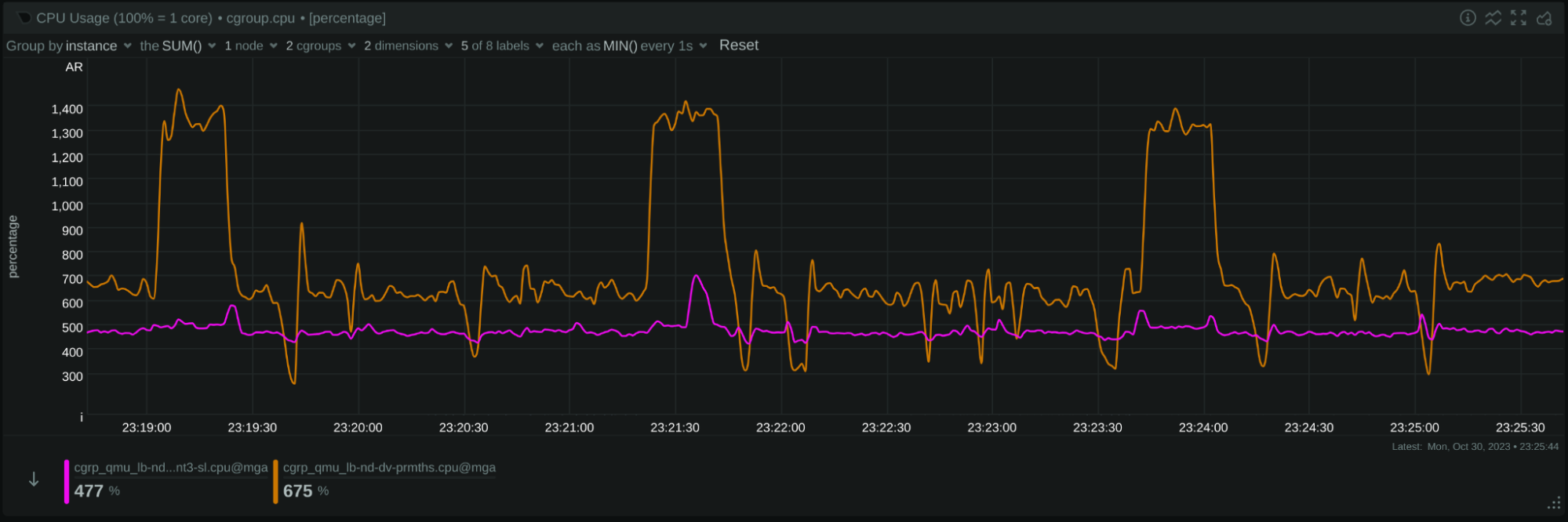Open the 2 dimensions filter menu
The width and height of the screenshot is (1568, 522).
point(408,46)
